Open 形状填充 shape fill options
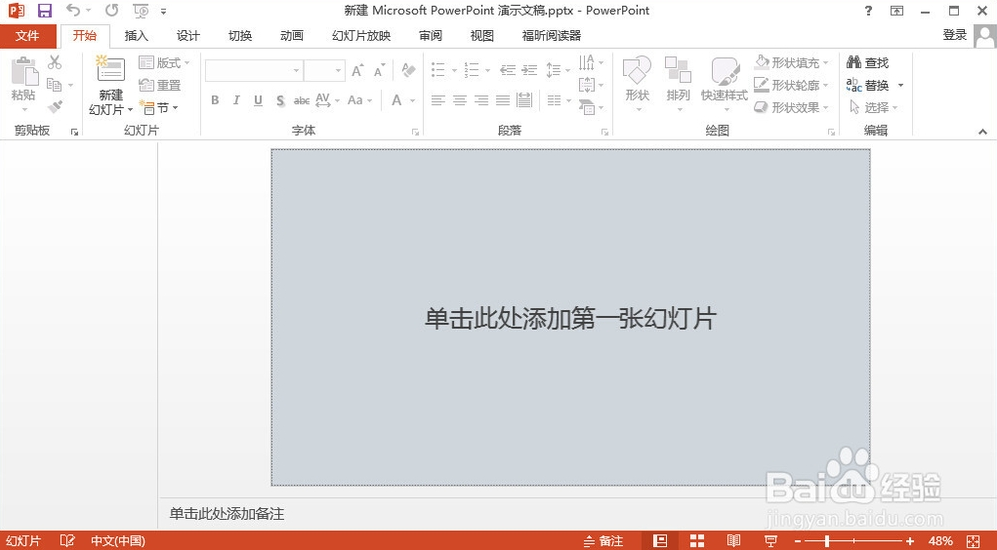The height and width of the screenshot is (550, 997). tap(792, 62)
